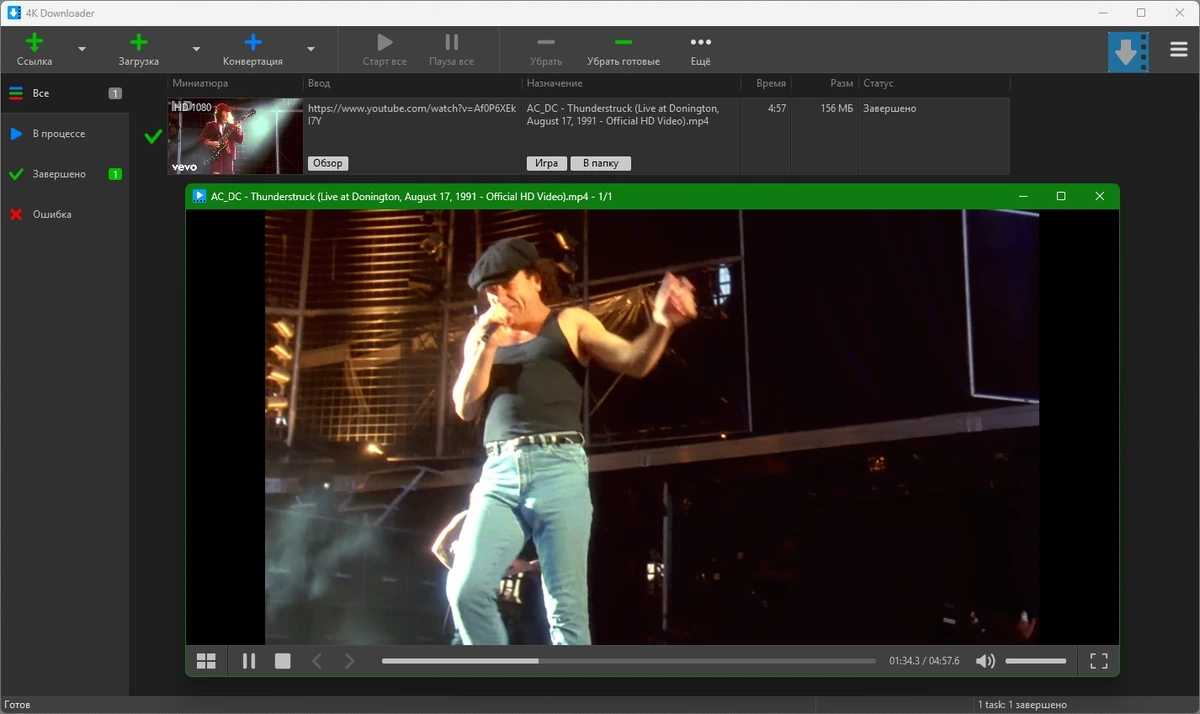Viewport: 1200px width, 714px height.
Task: Select the Завершено sidebar filter
Action: [x=65, y=174]
